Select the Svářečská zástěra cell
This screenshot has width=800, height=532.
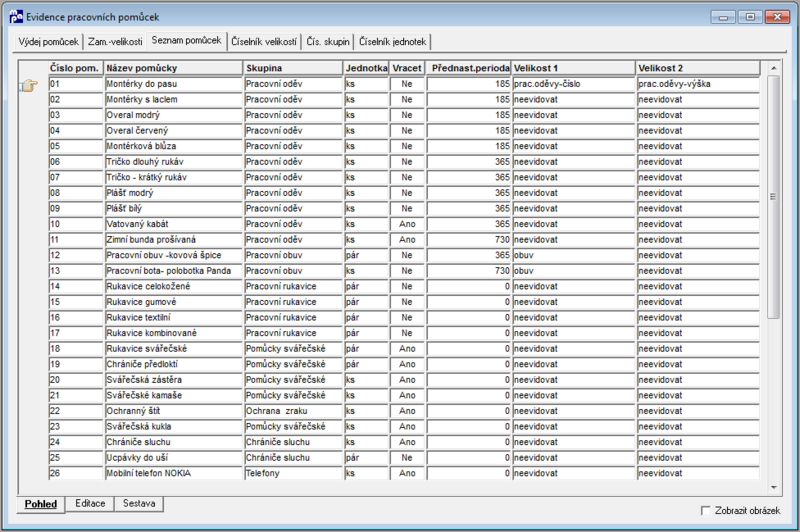pyautogui.click(x=173, y=379)
